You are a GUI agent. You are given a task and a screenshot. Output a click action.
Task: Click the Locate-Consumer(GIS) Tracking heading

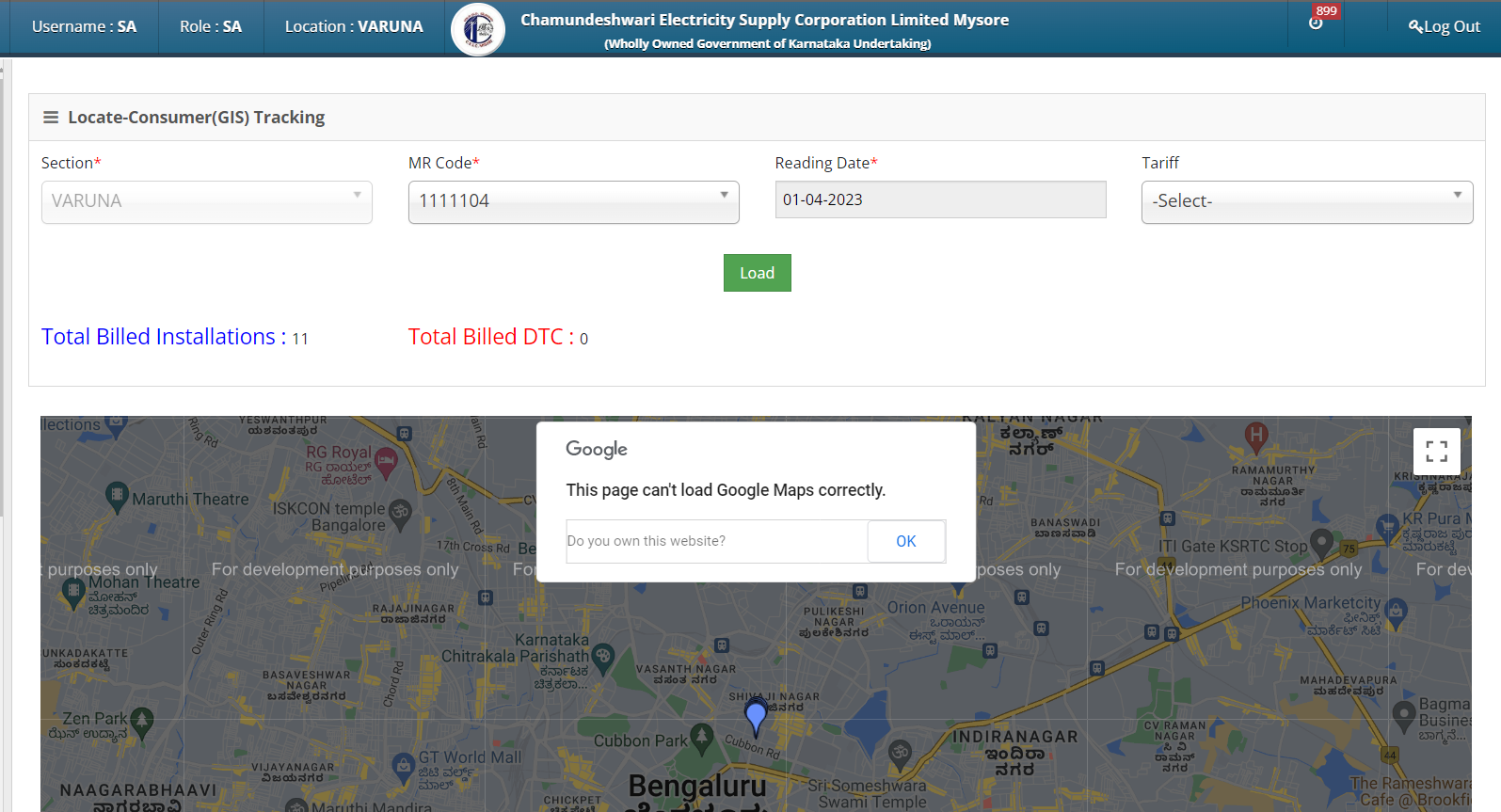pyautogui.click(x=197, y=118)
